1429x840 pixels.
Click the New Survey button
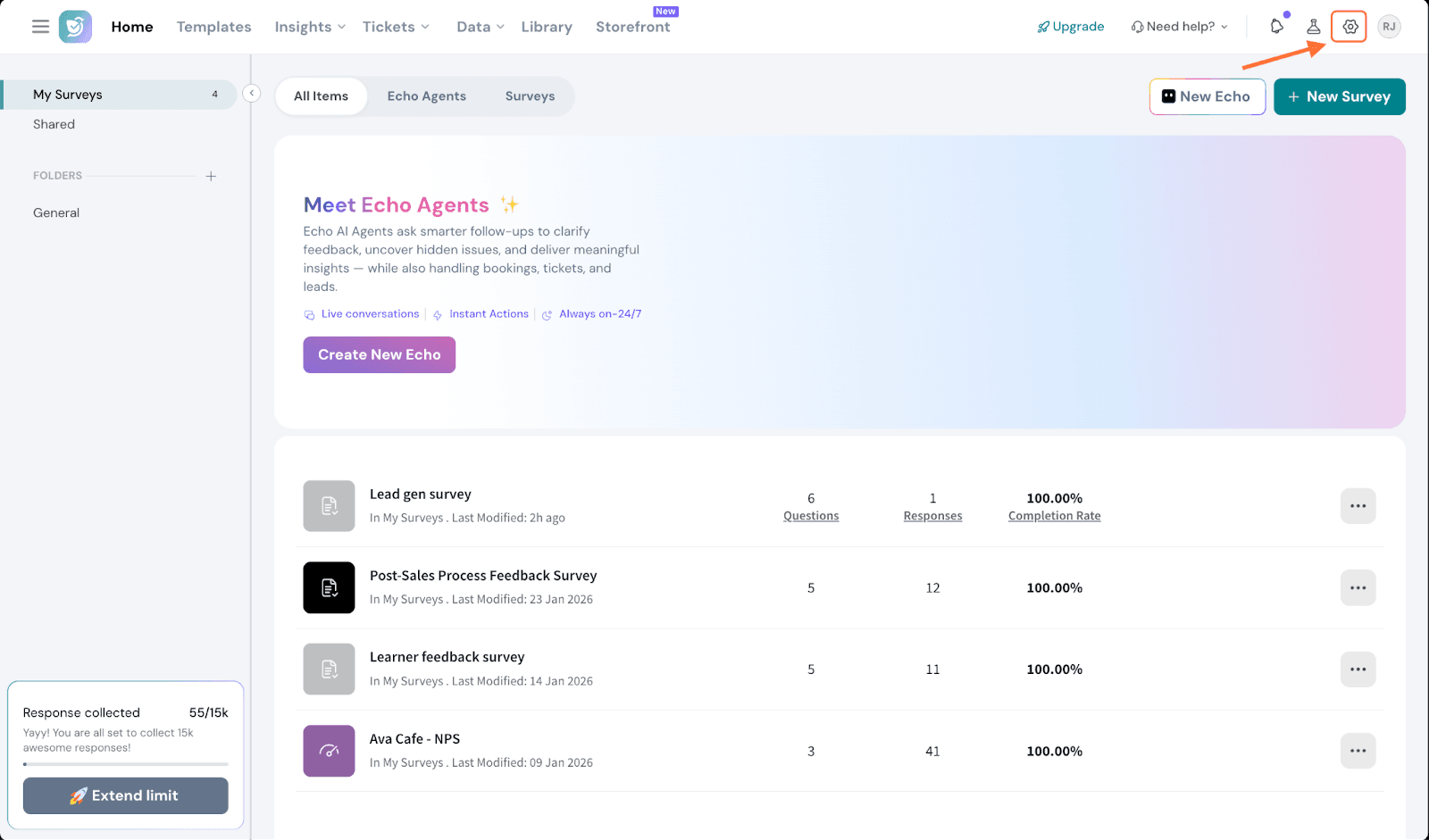pyautogui.click(x=1339, y=96)
